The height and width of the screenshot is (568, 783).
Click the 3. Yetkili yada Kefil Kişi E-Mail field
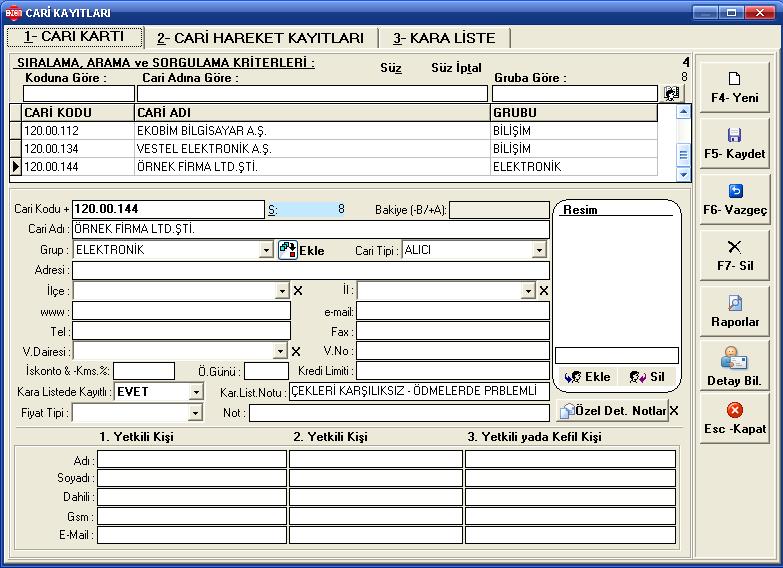[571, 535]
